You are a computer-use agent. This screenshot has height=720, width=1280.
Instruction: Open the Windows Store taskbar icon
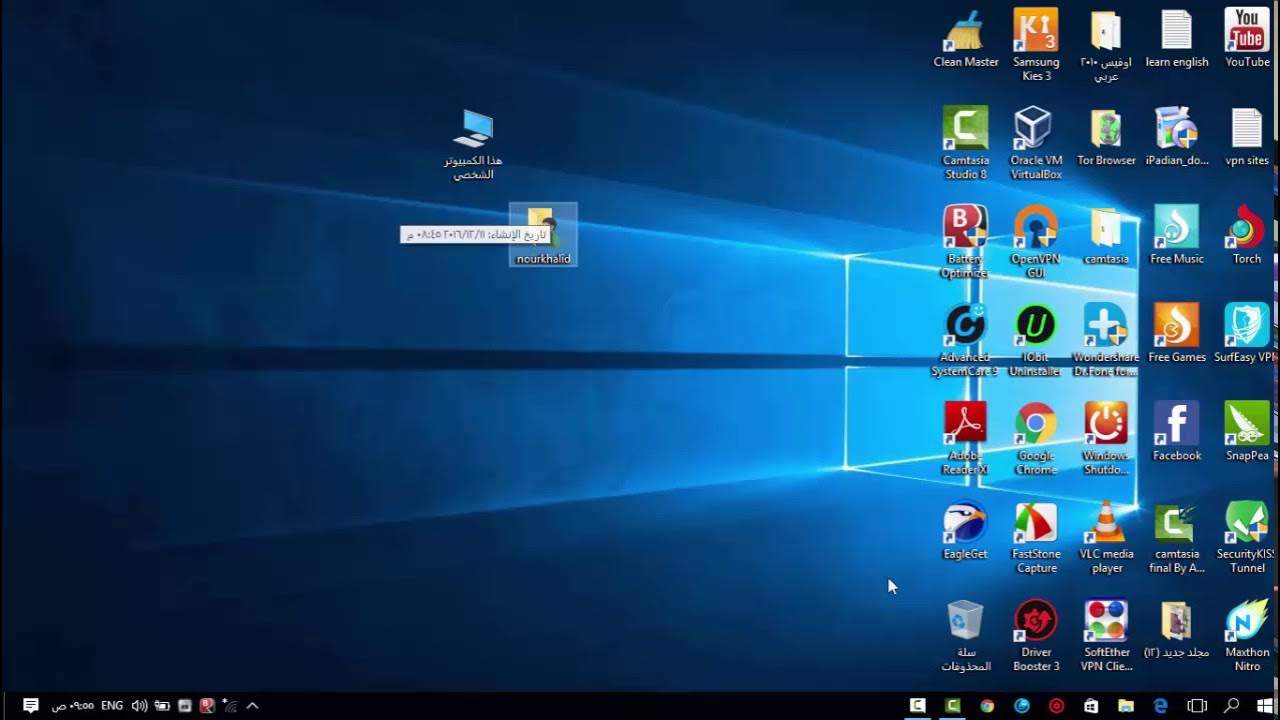pyautogui.click(x=1091, y=705)
